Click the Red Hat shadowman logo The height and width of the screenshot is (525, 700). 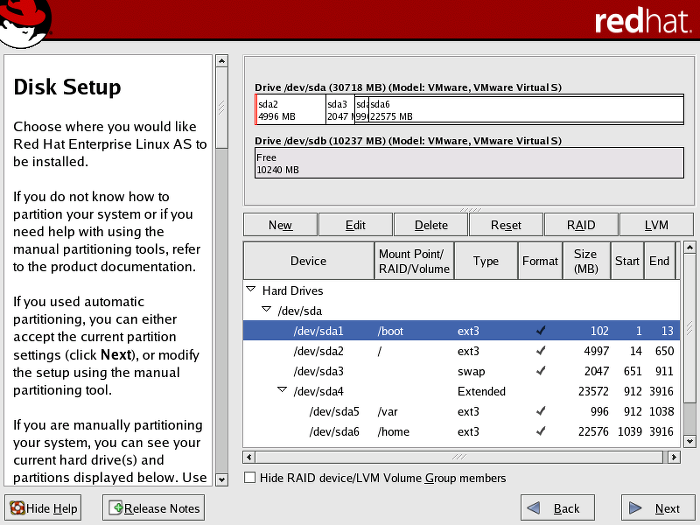pos(25,22)
